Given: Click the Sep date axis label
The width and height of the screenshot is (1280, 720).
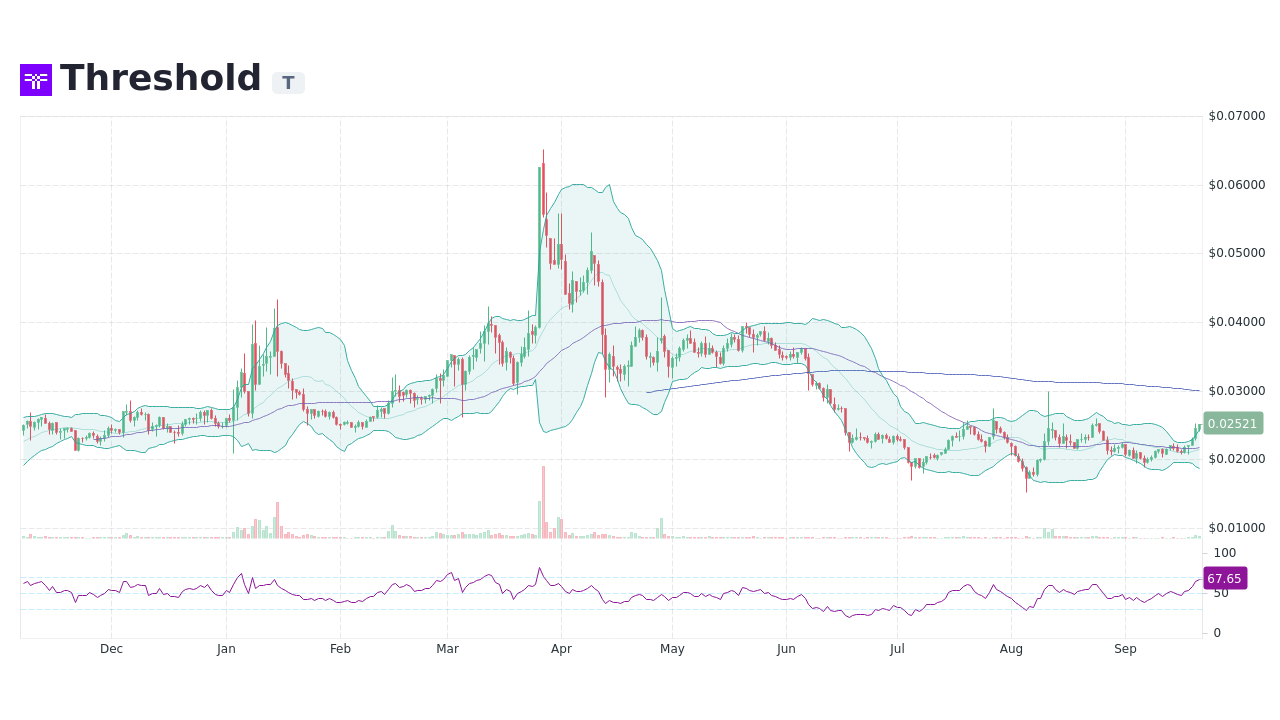Looking at the screenshot, I should pyautogui.click(x=1125, y=649).
